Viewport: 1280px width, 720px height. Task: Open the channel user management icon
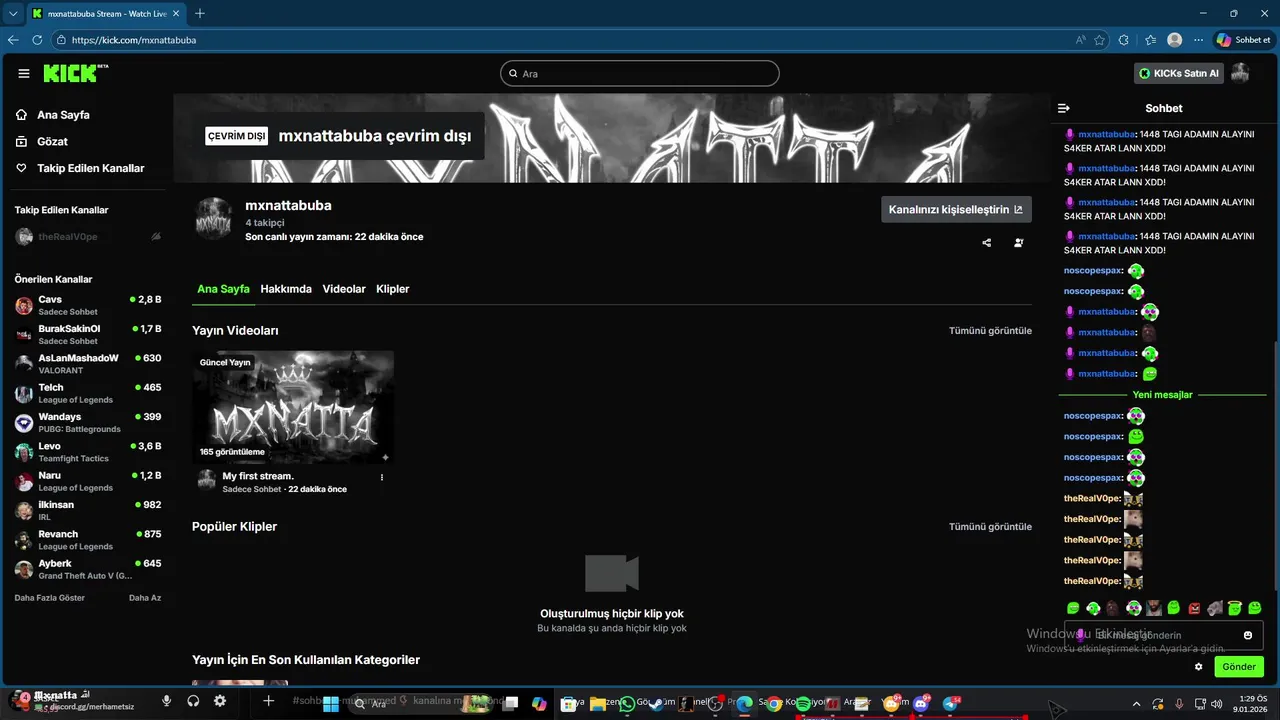pyautogui.click(x=1019, y=242)
